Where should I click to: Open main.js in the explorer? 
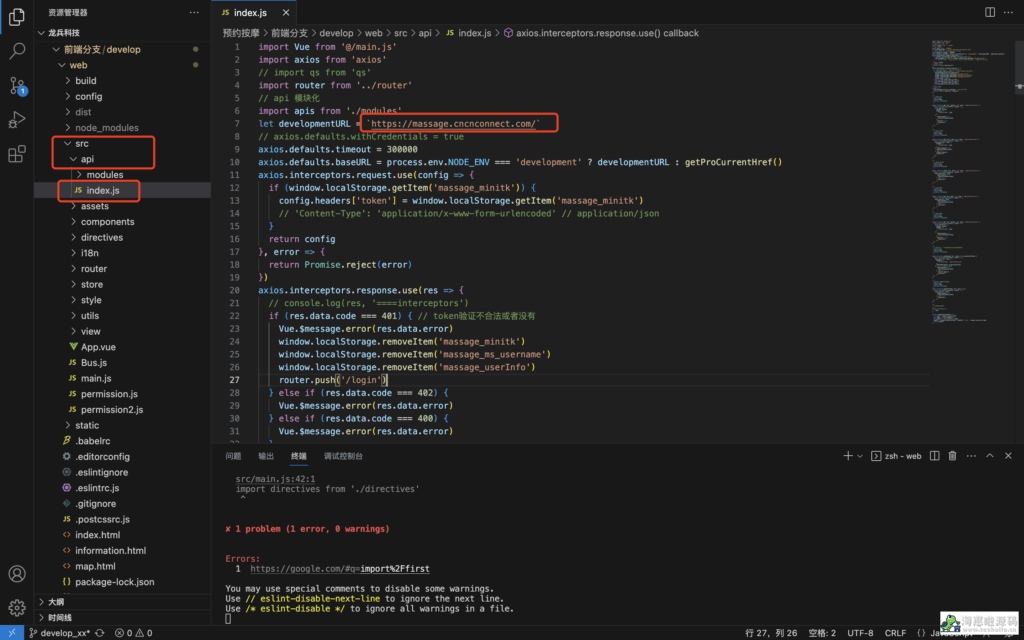pos(95,378)
